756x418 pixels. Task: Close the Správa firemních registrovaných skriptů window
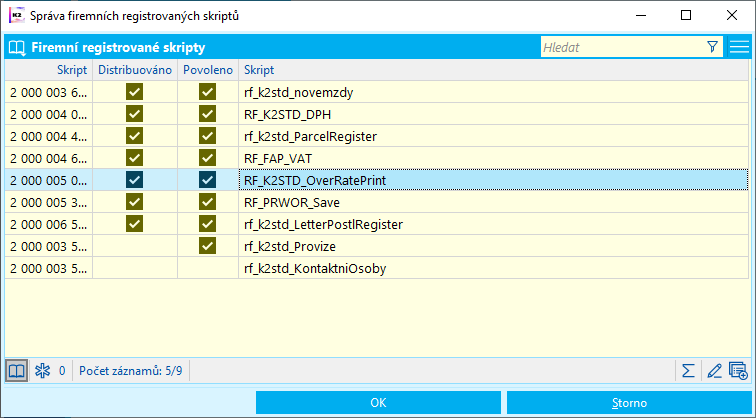coord(731,15)
